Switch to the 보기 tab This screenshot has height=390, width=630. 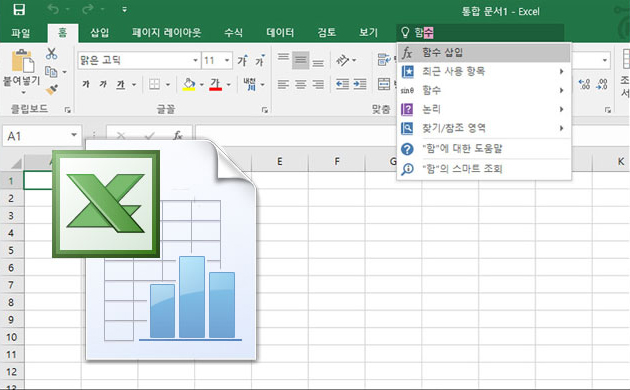click(368, 33)
